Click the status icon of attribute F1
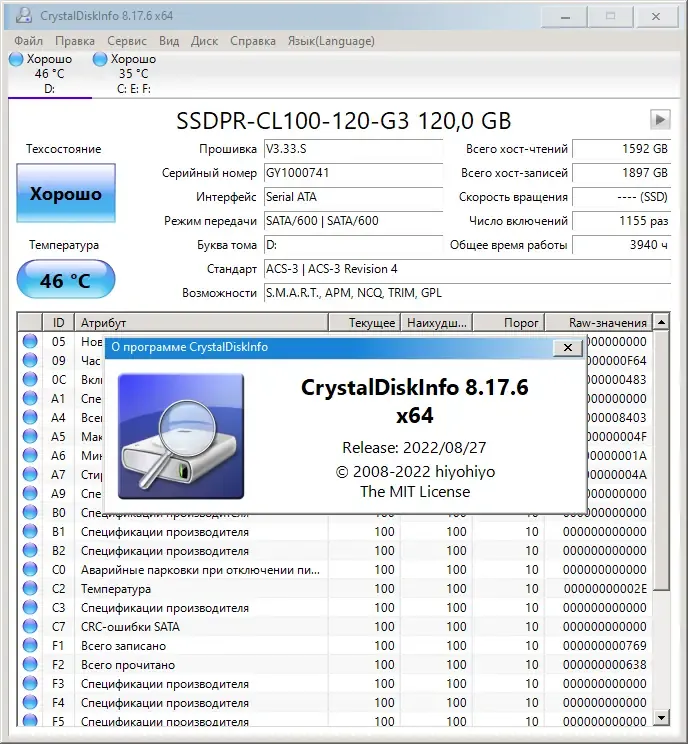The height and width of the screenshot is (744, 688). [30, 645]
